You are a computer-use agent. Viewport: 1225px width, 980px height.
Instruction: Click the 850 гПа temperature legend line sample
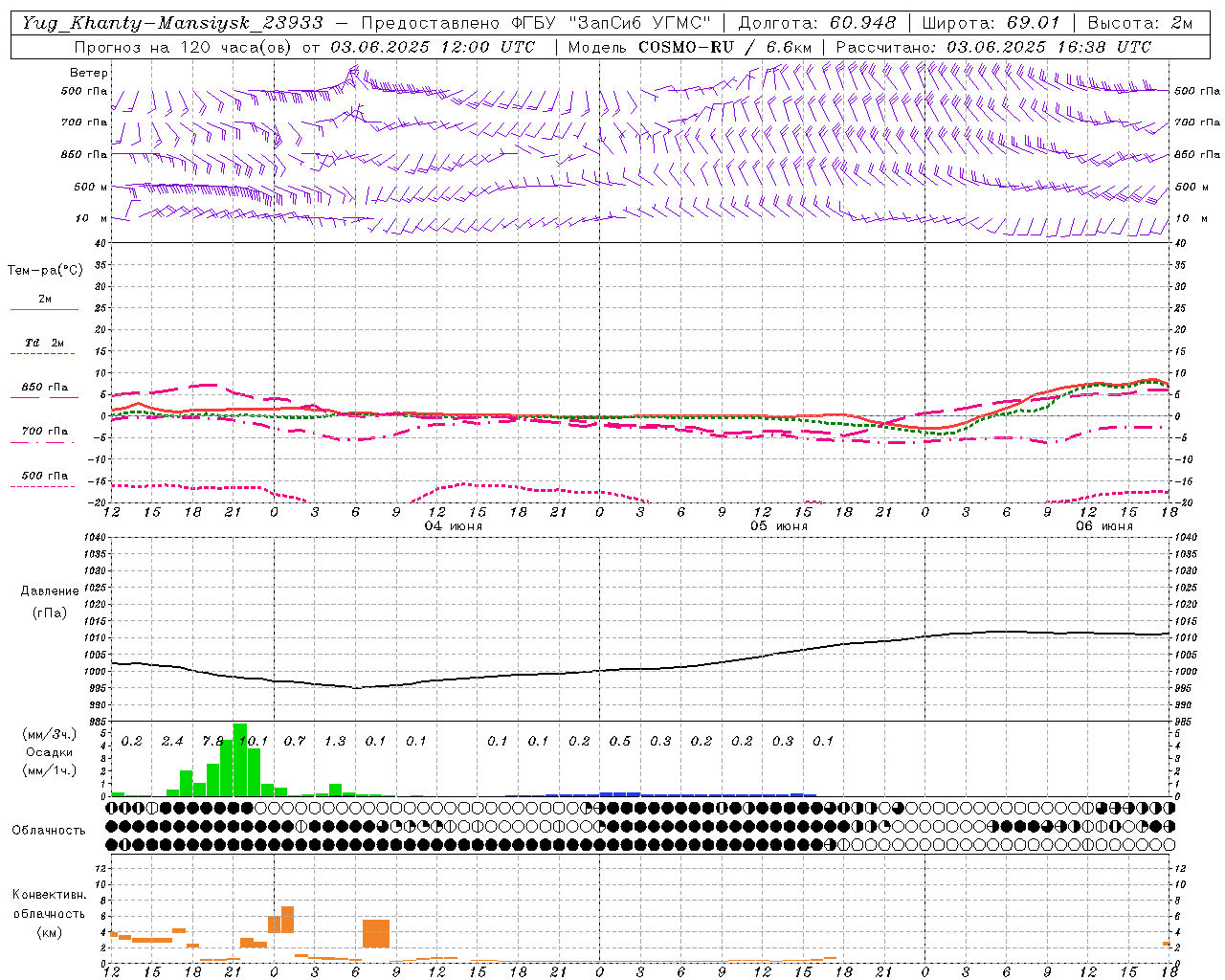44,397
